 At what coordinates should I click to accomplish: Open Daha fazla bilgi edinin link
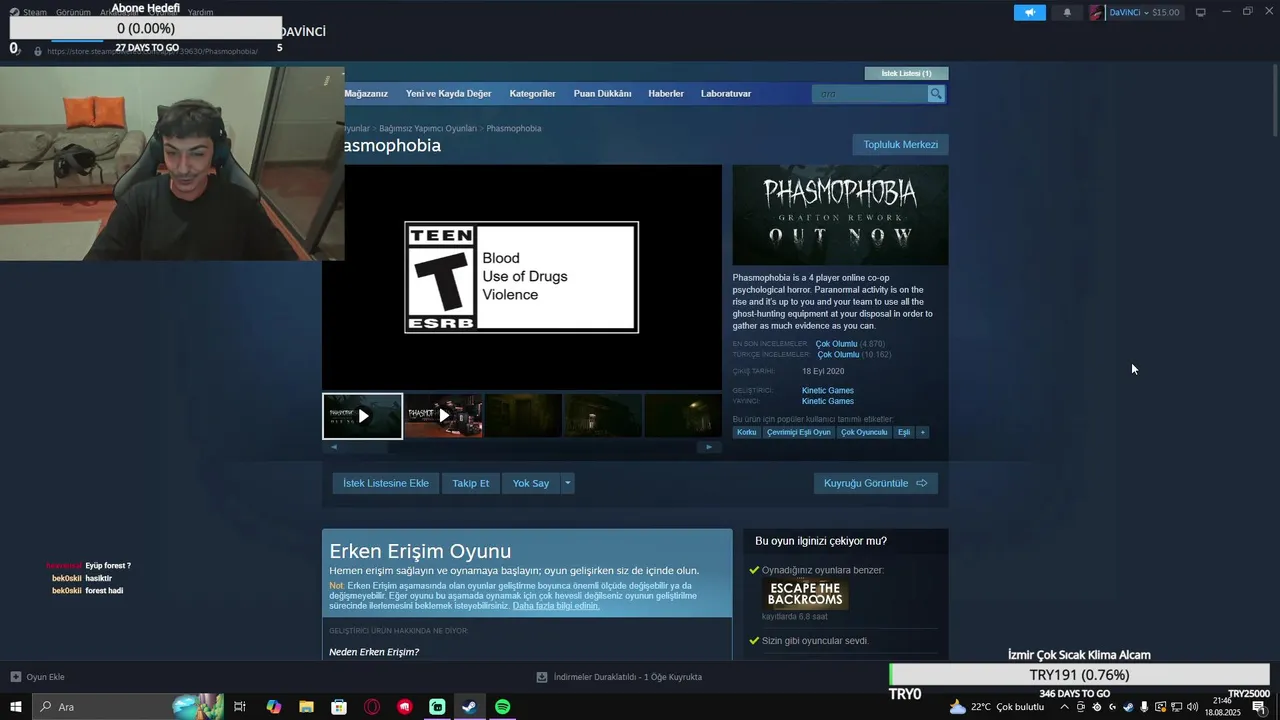(x=556, y=606)
